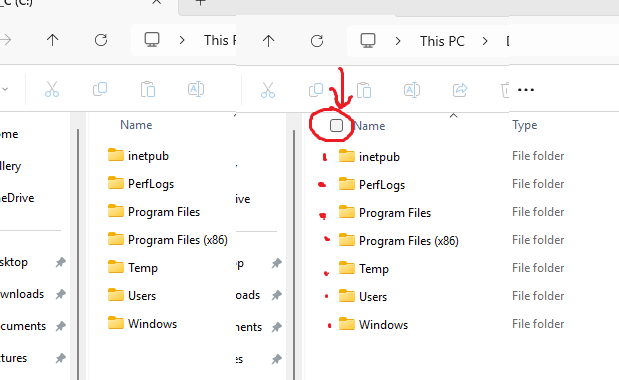The image size is (619, 380).
Task: Open the dropdown chevron beside the left Cut icon
Action: point(5,89)
